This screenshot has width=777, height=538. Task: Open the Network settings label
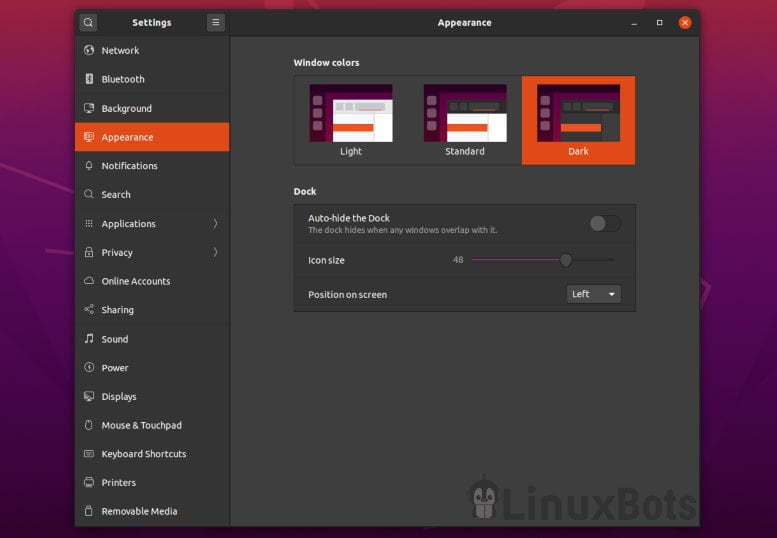(x=120, y=51)
